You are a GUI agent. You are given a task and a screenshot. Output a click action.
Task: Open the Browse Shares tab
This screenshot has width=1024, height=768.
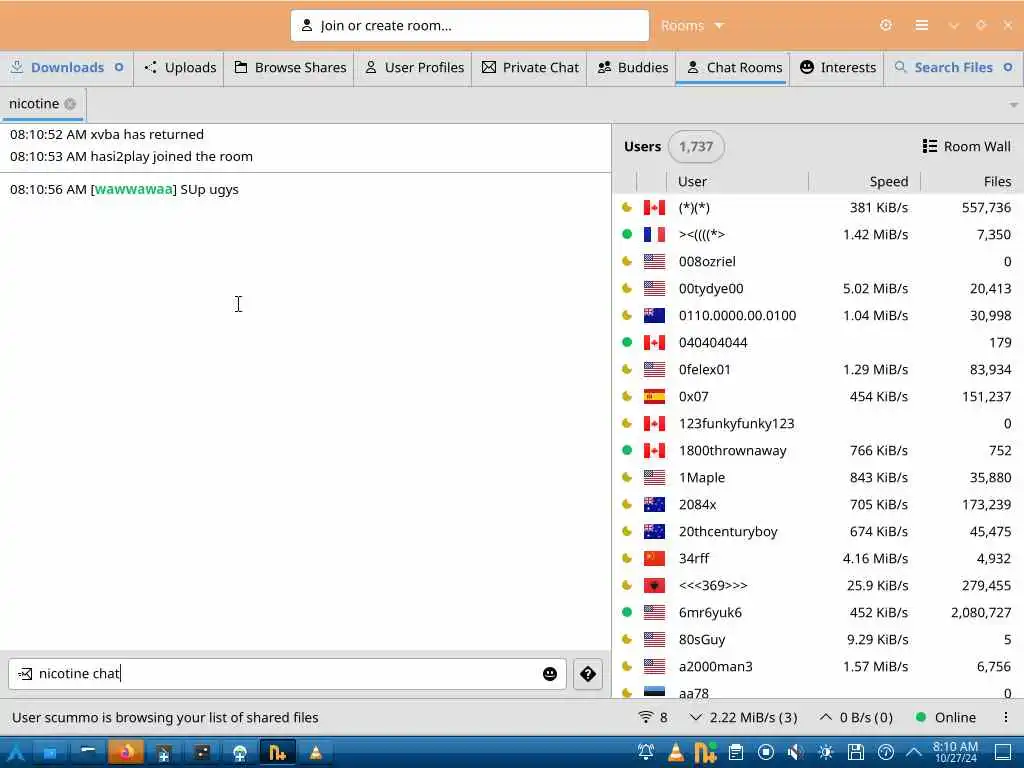point(289,68)
